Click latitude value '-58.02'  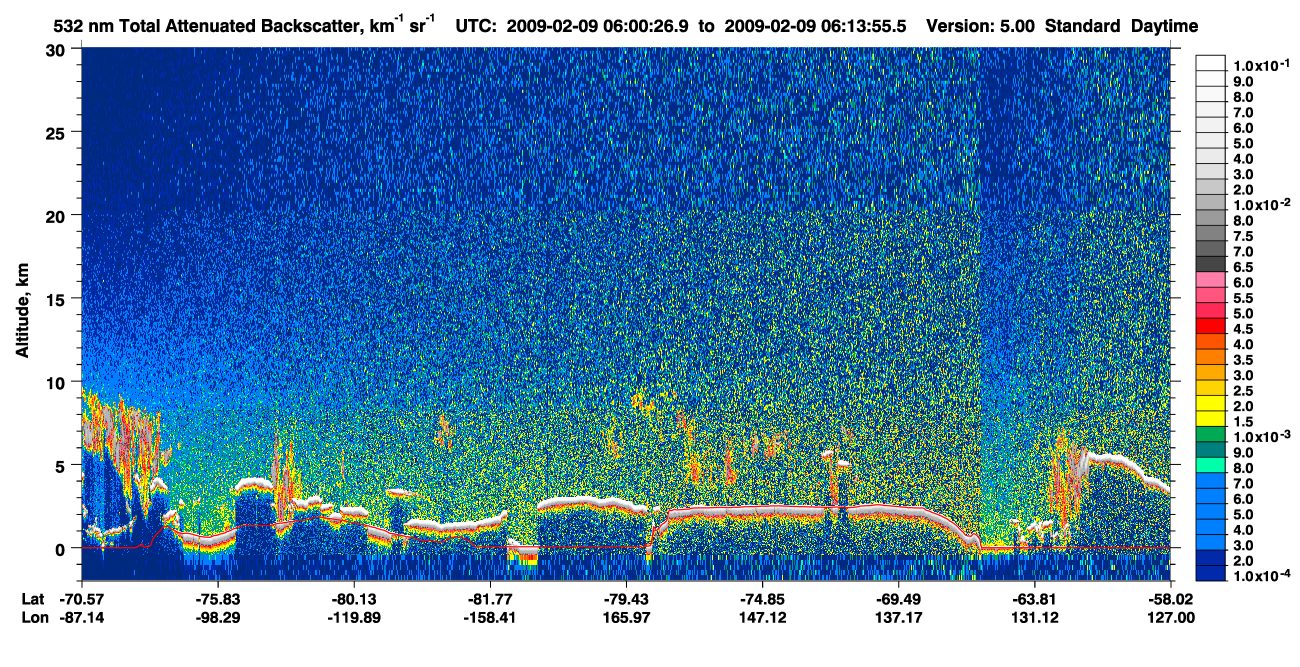point(1170,598)
